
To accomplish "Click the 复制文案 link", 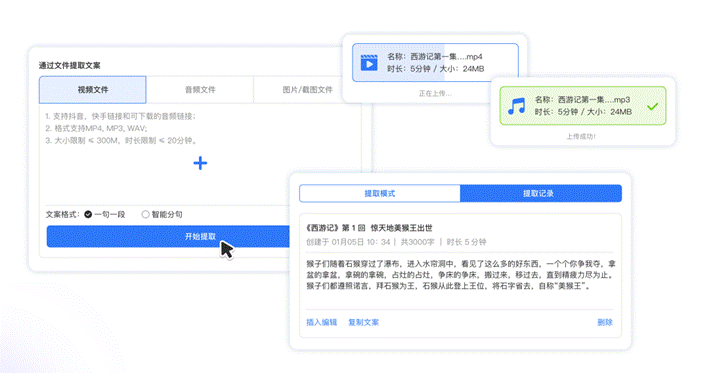I will [364, 322].
